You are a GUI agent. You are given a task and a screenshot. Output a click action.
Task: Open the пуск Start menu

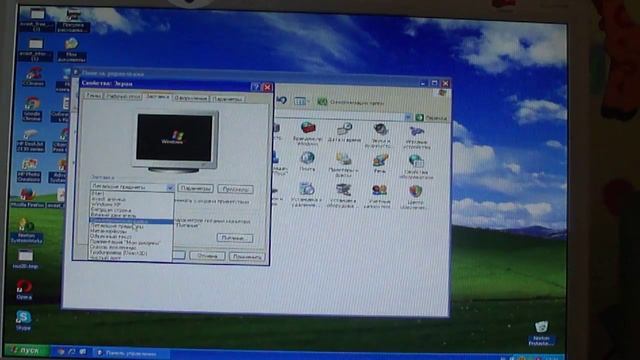(27, 350)
